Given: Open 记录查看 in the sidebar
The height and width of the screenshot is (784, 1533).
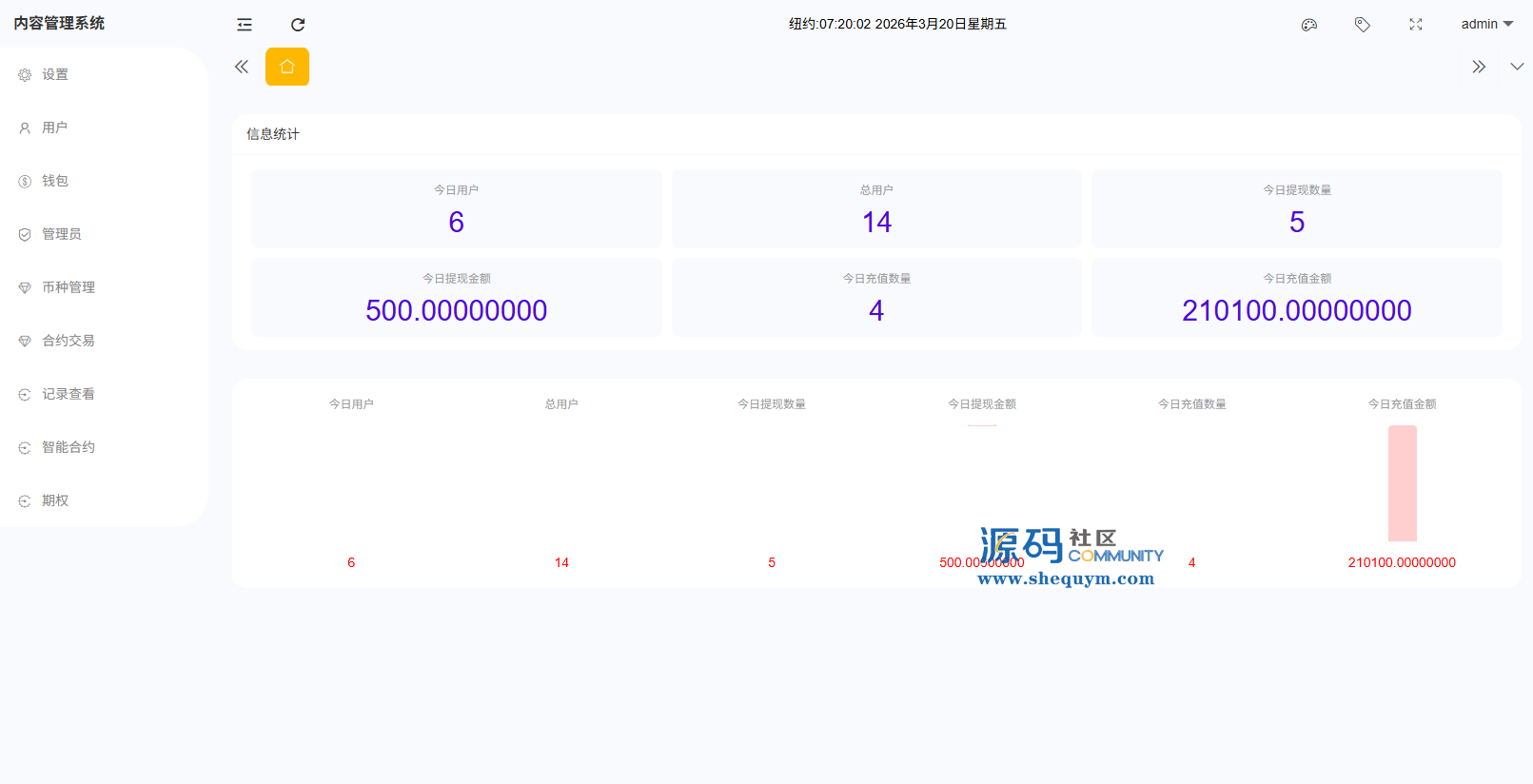Looking at the screenshot, I should click(68, 394).
